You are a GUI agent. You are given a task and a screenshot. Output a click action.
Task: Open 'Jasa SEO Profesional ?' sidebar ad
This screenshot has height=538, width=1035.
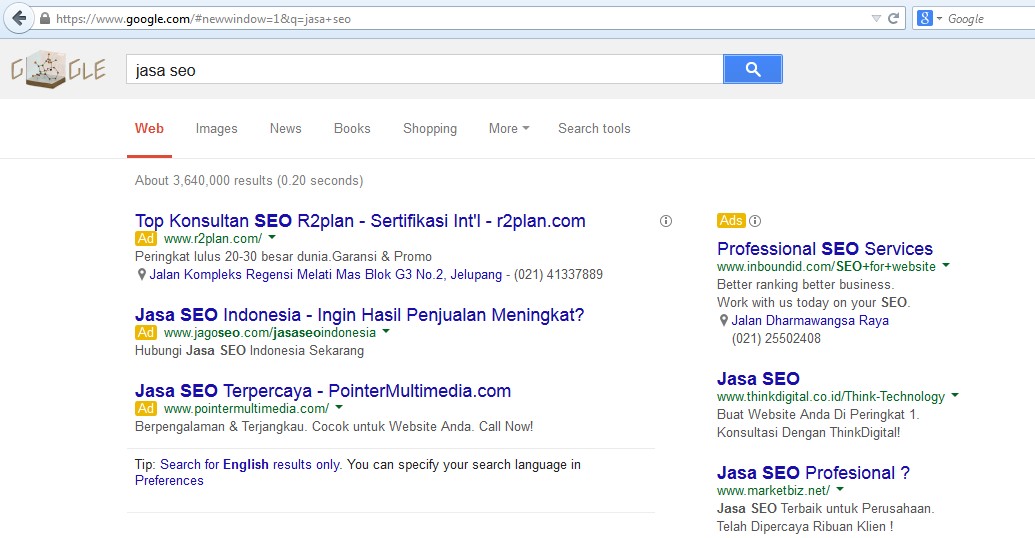point(813,473)
